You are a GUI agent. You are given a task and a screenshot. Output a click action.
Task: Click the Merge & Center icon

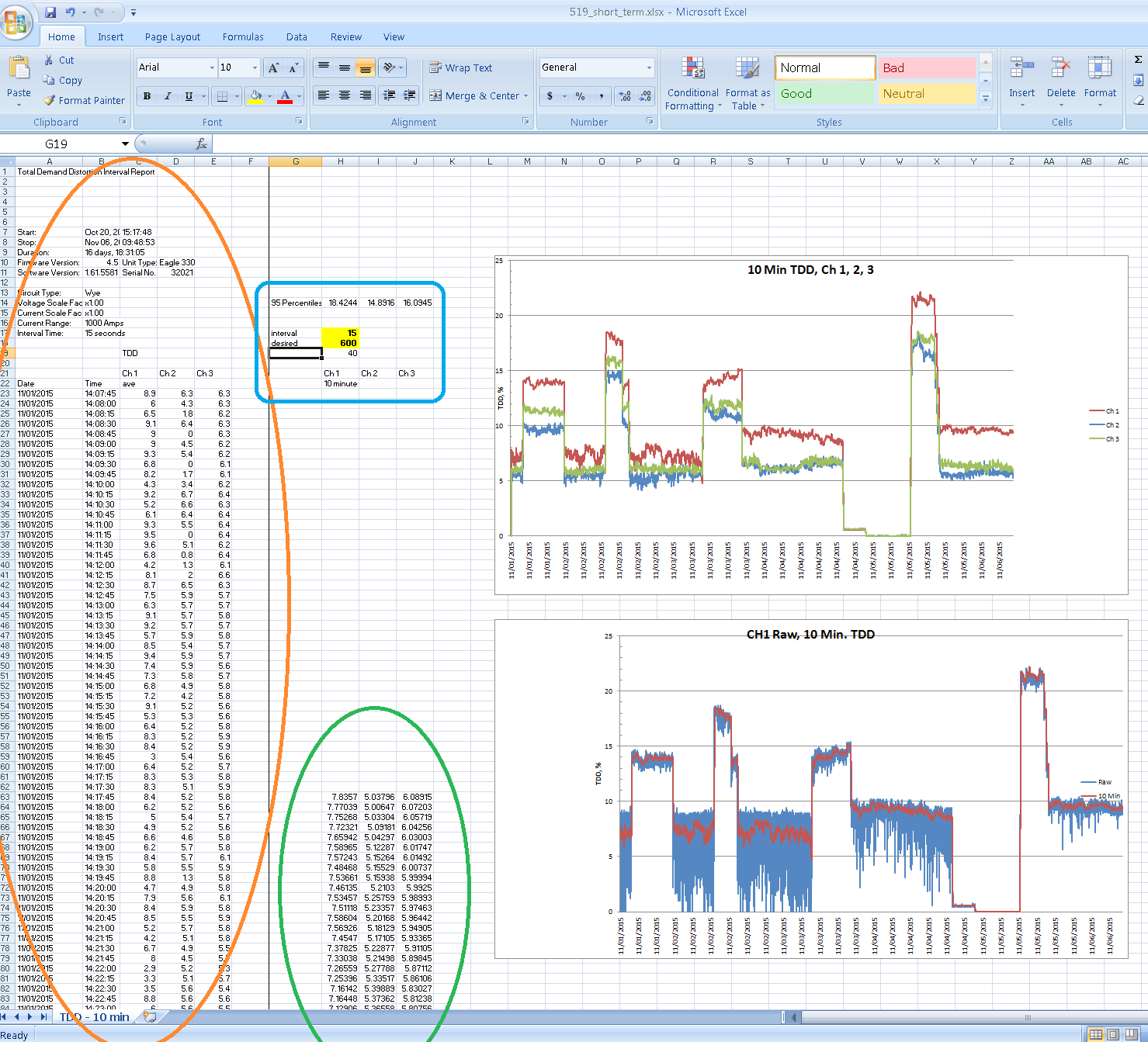coord(437,95)
